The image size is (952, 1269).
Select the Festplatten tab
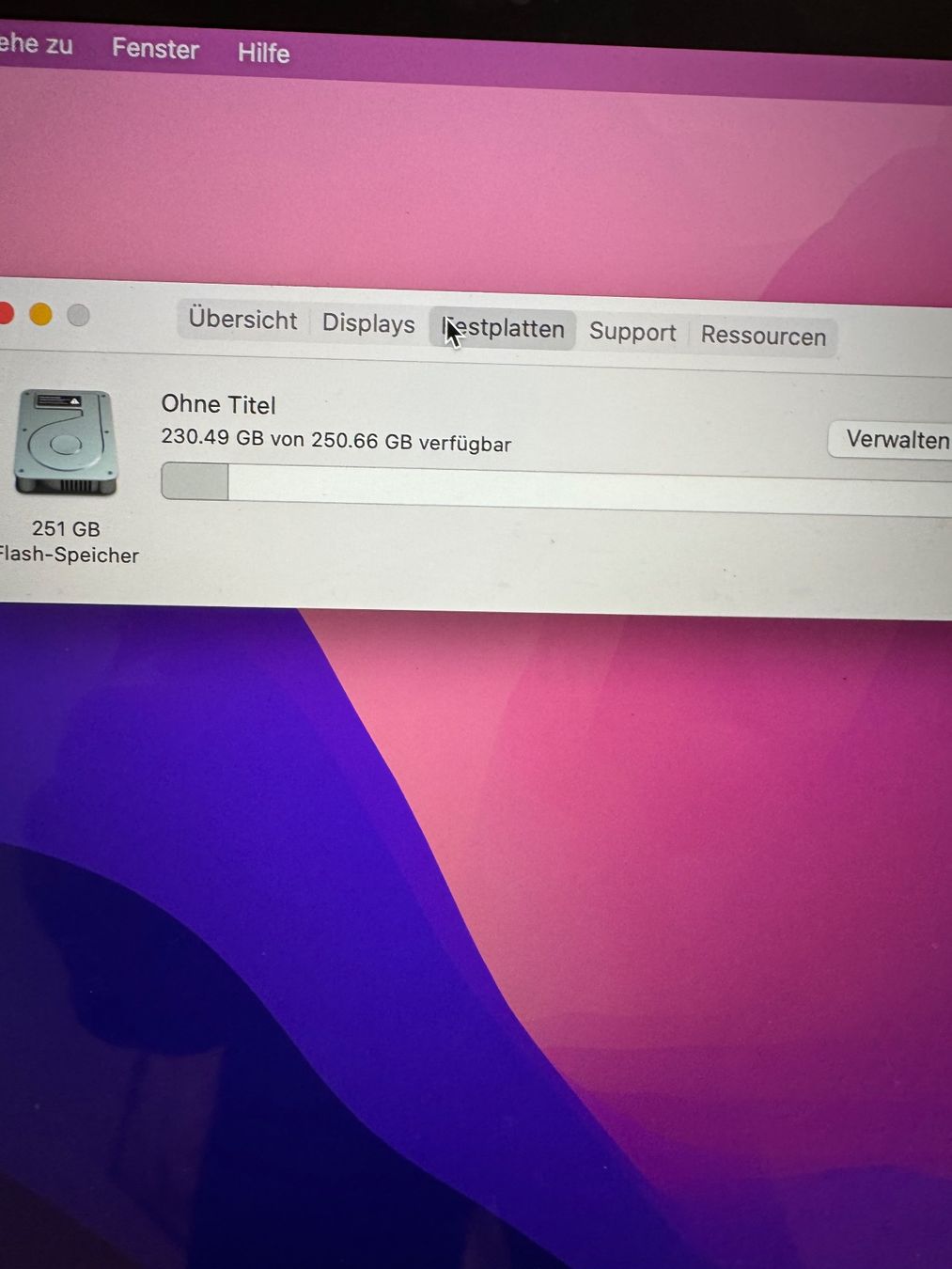tap(504, 329)
